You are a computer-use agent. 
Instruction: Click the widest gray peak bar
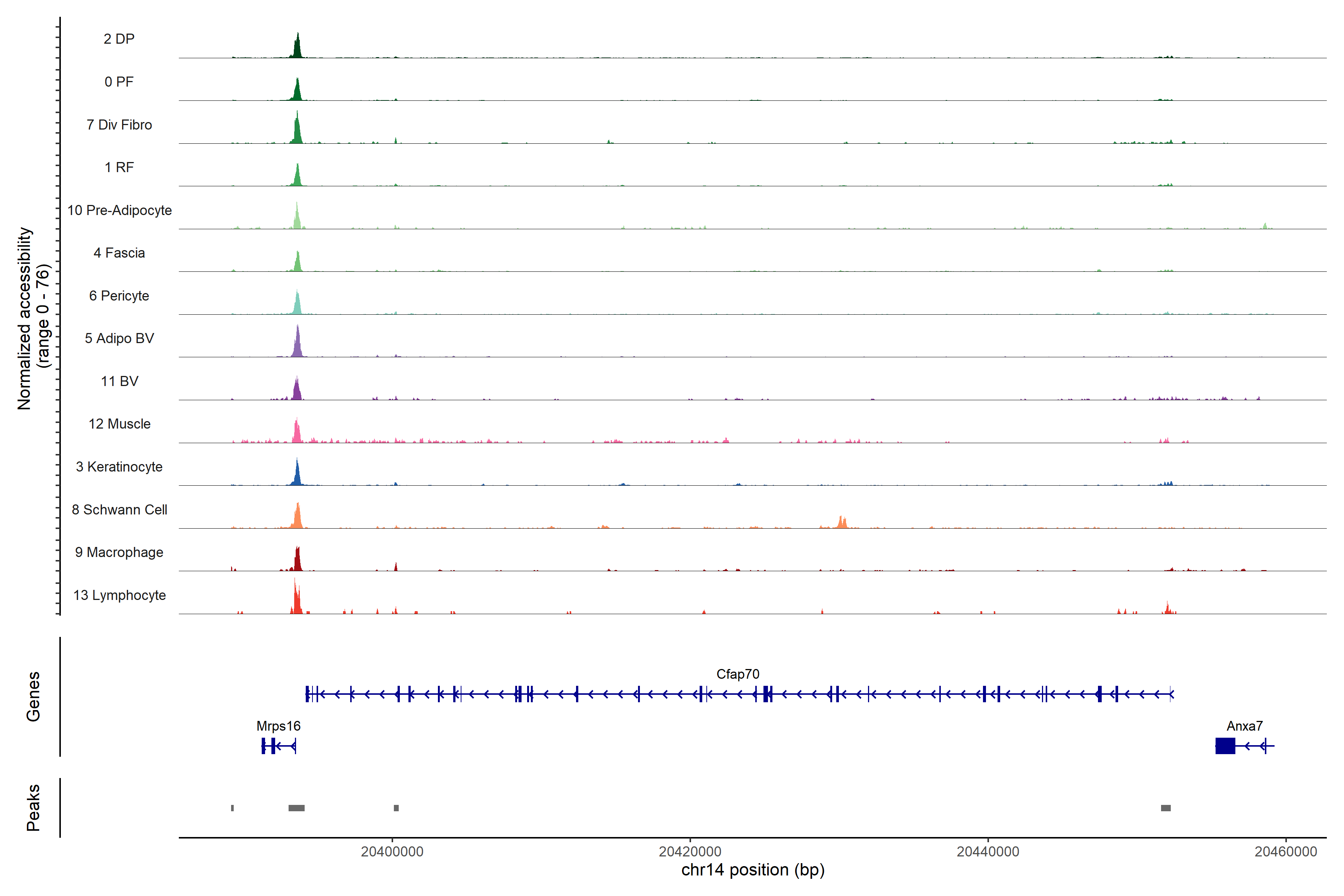(296, 808)
